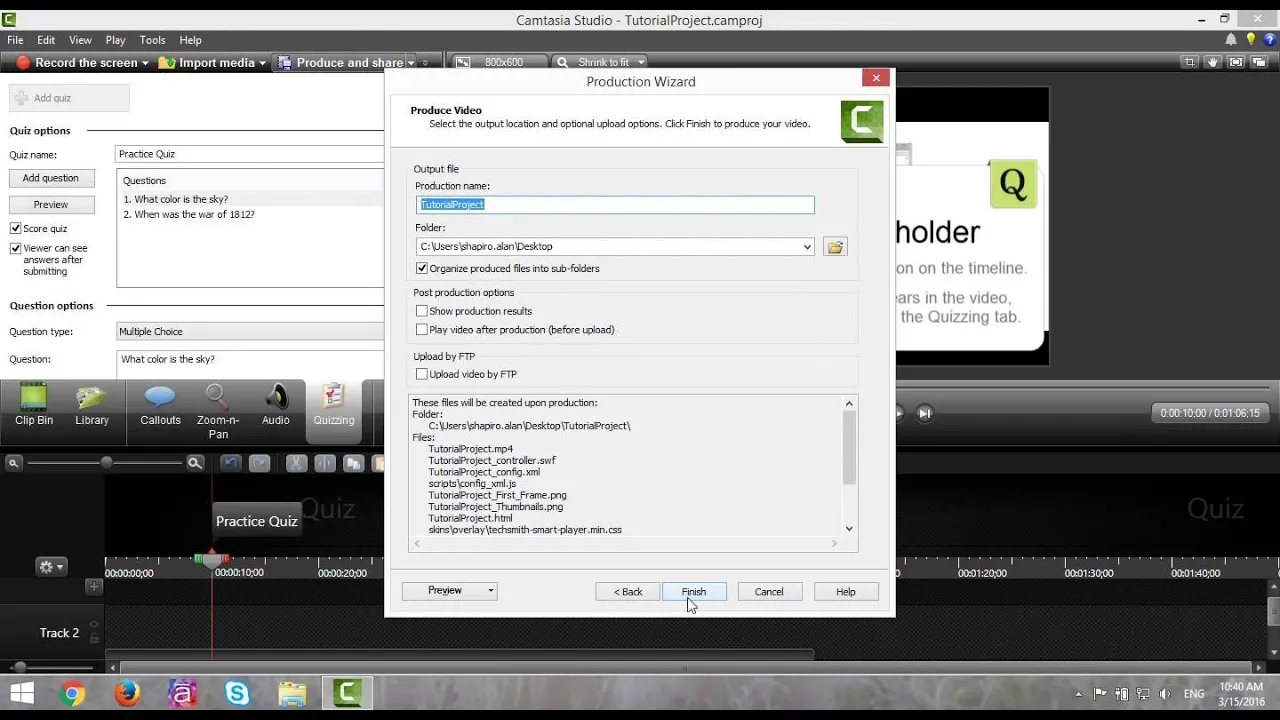
Task: Open Firefox from the taskbar
Action: 127,693
